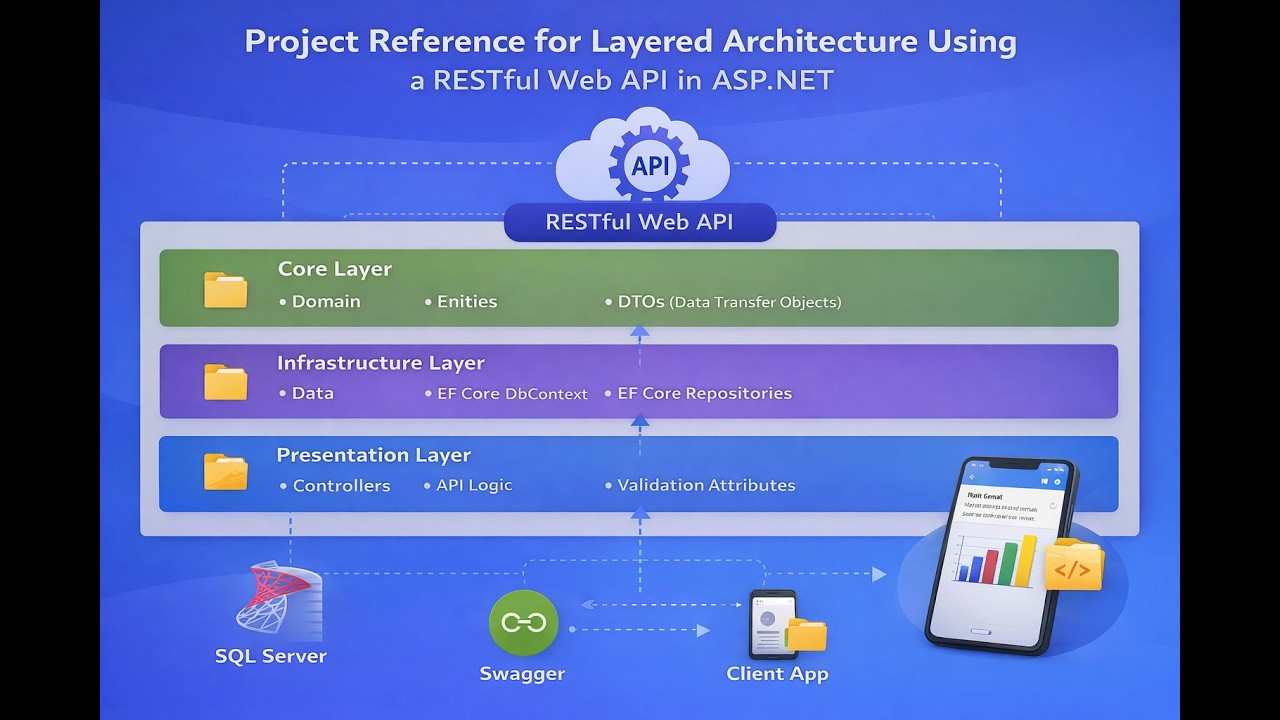
Task: Click the 'API Logic' bullet text
Action: click(x=474, y=485)
